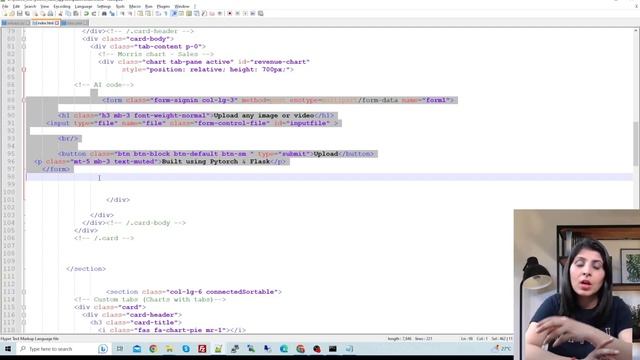The height and width of the screenshot is (360, 640).
Task: Collapse fold marker on line 88 form
Action: [24, 100]
